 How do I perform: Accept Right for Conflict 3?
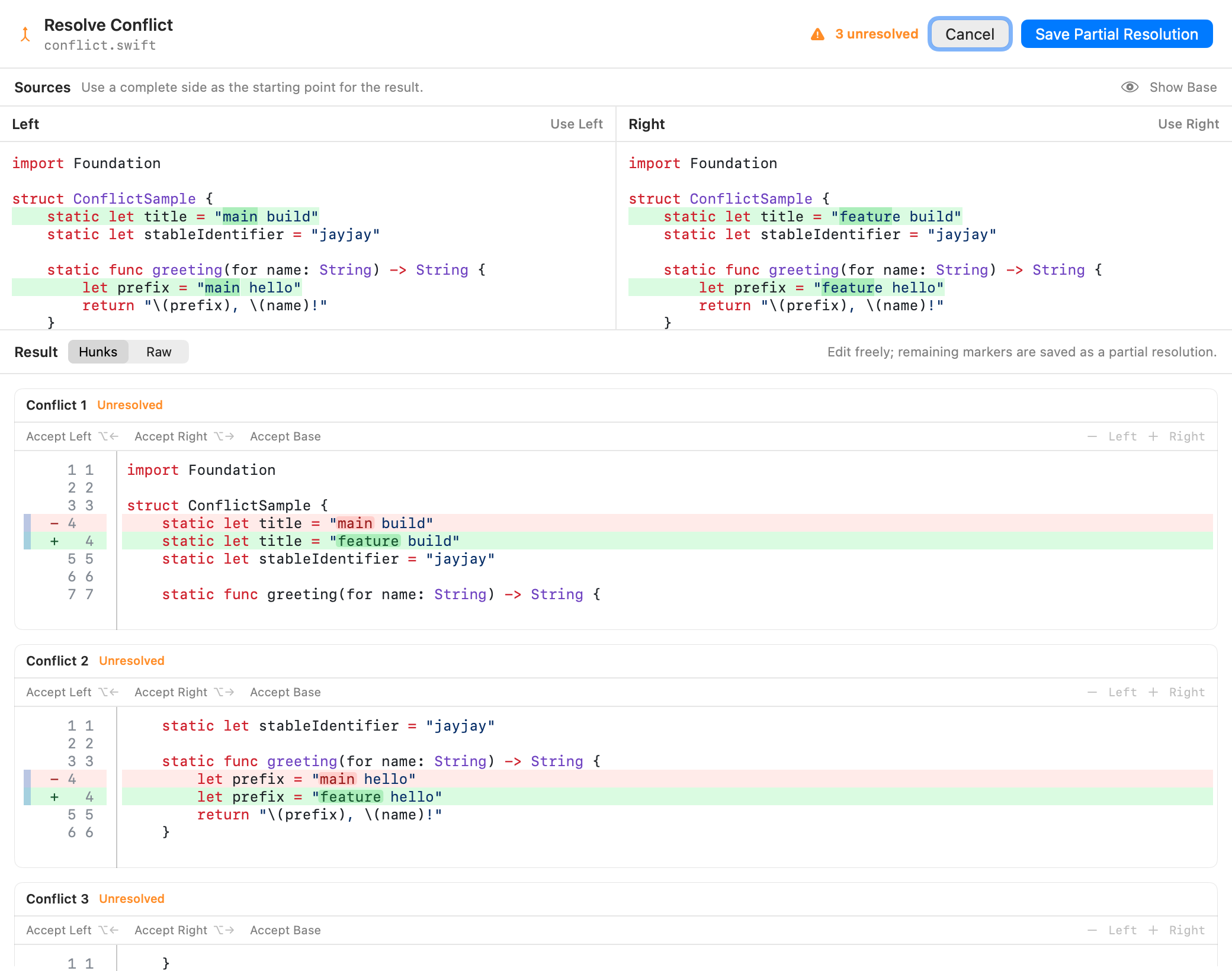[184, 930]
